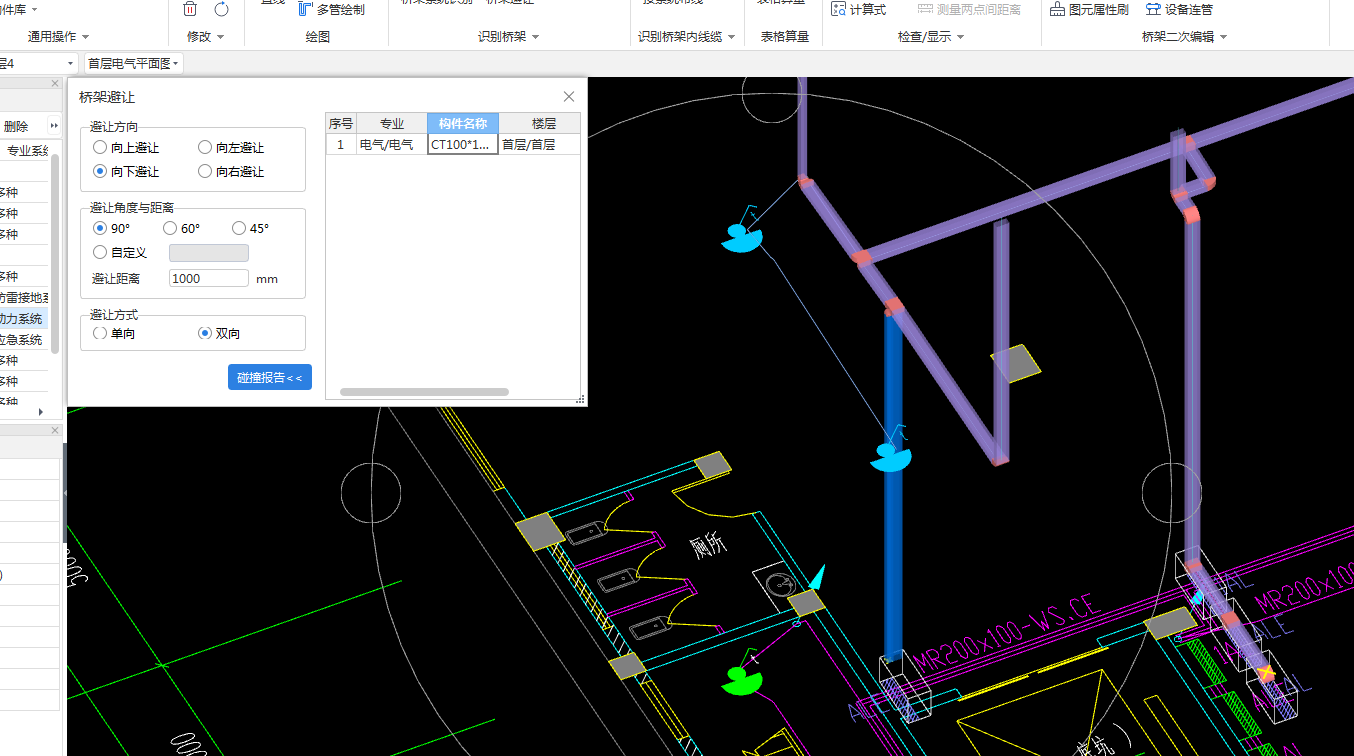
Task: Click the green light fixture symbol
Action: [x=741, y=681]
